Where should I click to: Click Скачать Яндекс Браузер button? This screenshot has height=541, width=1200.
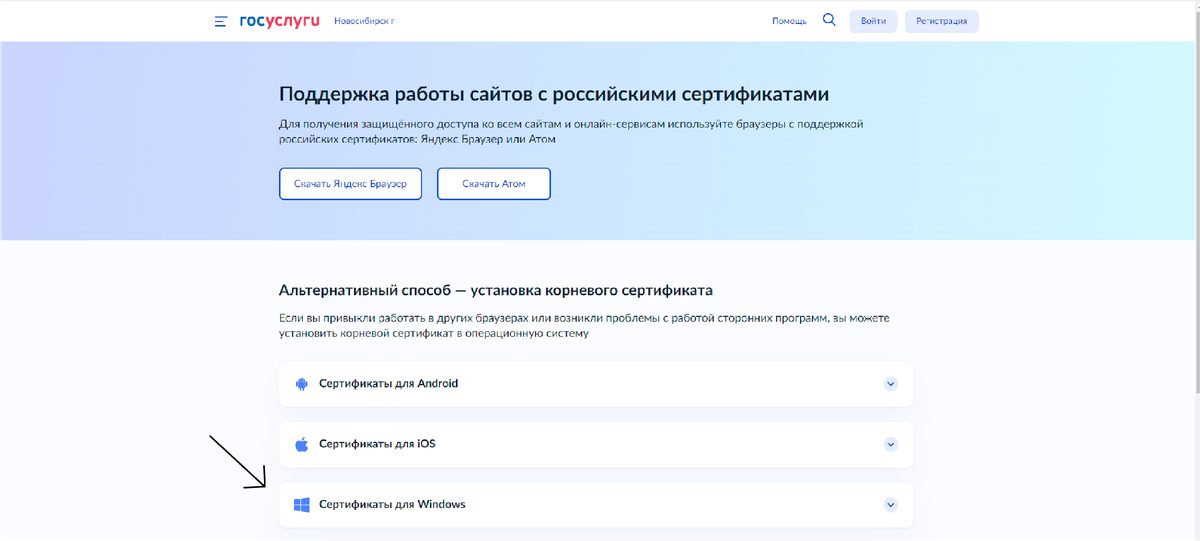[x=350, y=184]
